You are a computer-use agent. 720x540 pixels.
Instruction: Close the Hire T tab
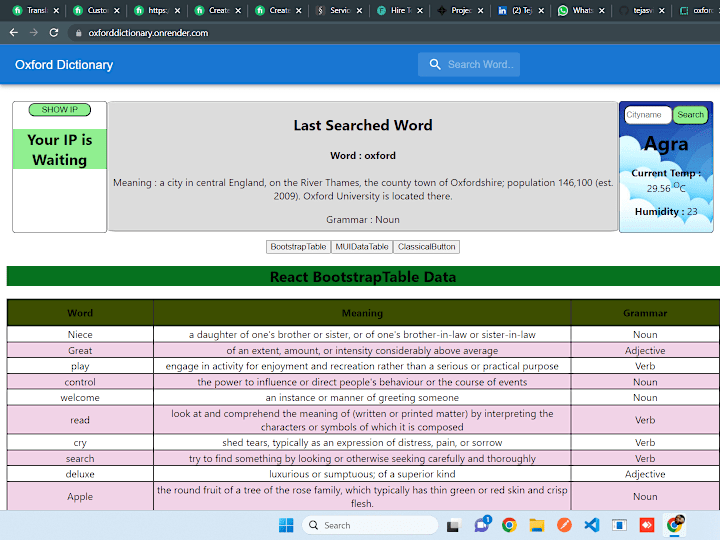(420, 10)
